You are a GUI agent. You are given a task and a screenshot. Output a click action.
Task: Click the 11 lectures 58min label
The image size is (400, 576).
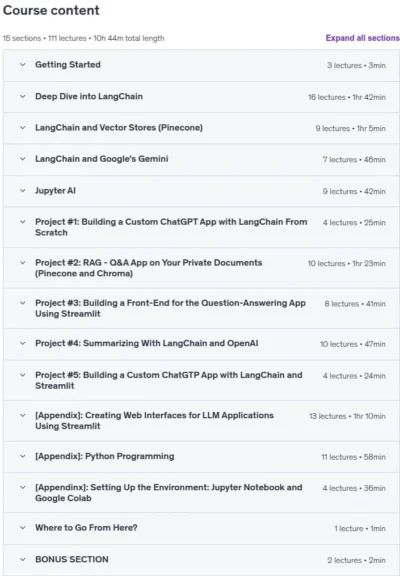coord(353,457)
